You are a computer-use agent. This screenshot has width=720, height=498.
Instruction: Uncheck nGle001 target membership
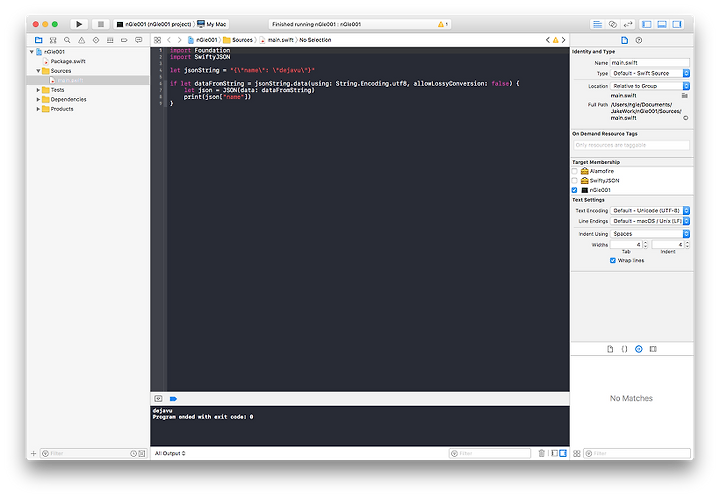point(574,190)
